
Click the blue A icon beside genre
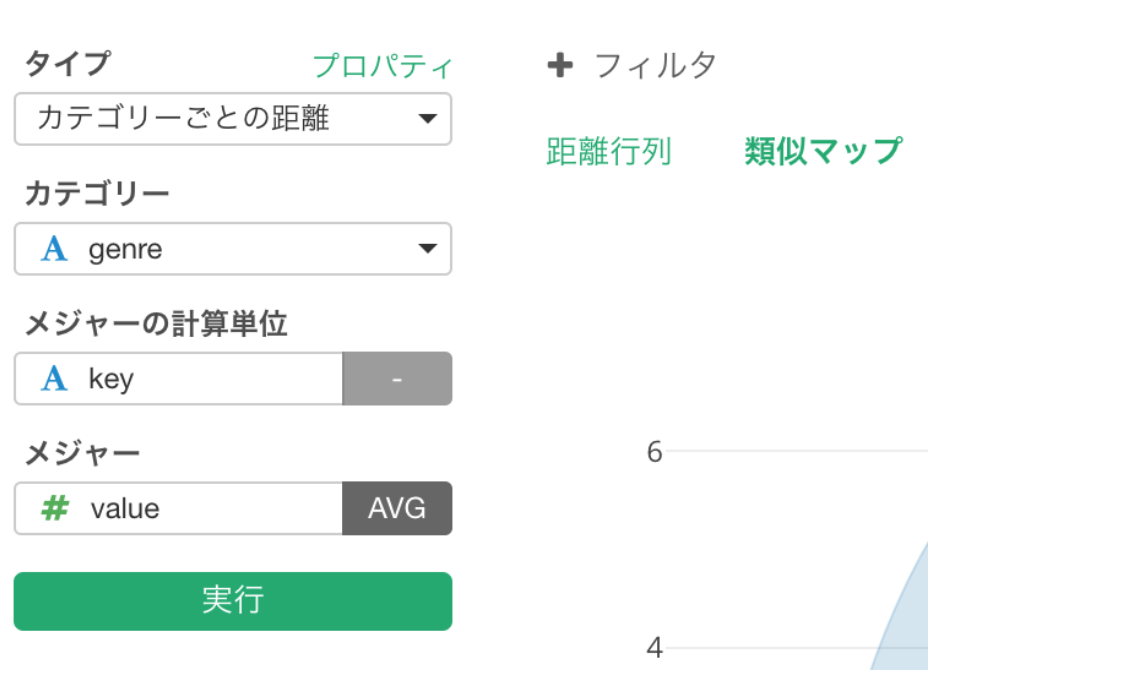54,249
